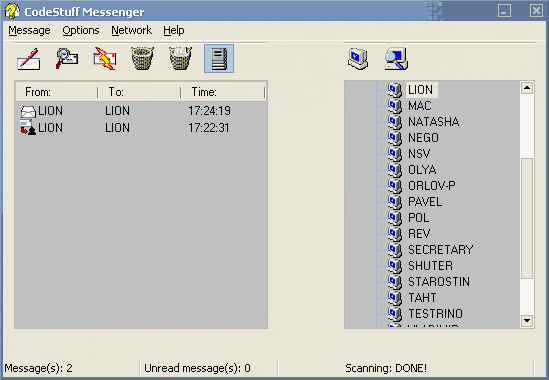Open the Message menu
The image size is (549, 380).
(x=29, y=30)
